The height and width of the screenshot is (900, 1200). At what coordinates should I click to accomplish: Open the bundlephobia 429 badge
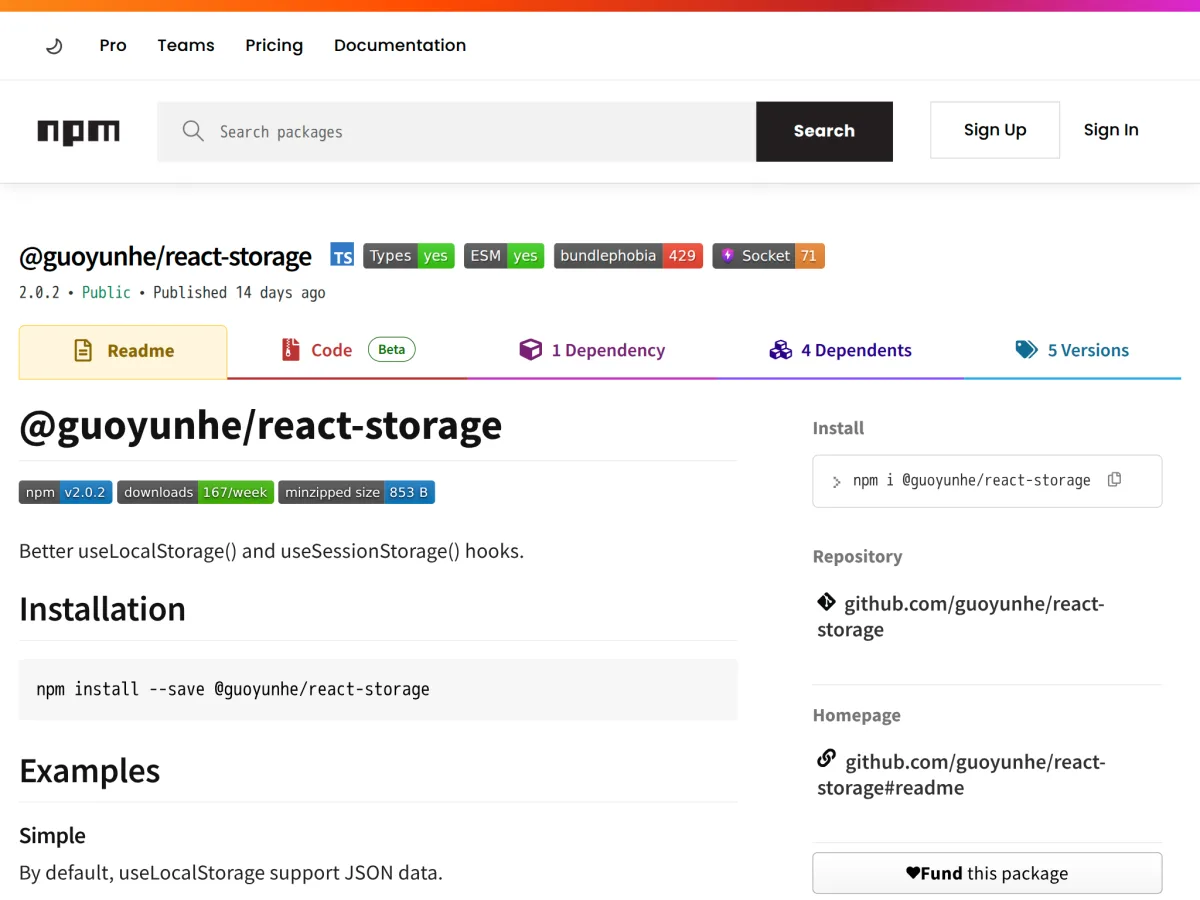click(628, 256)
